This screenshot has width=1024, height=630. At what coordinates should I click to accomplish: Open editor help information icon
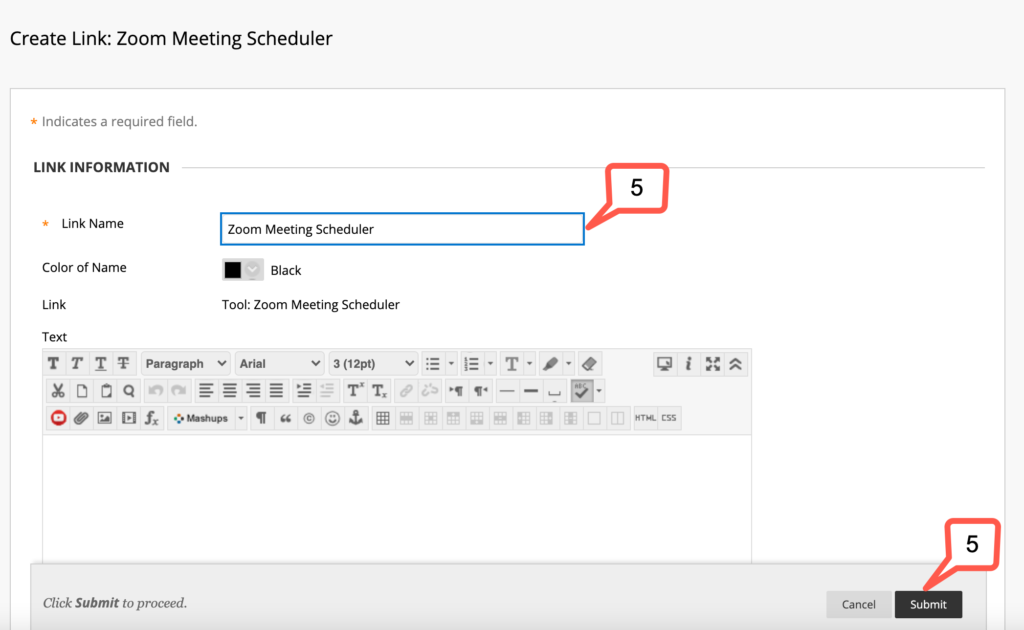tap(688, 364)
